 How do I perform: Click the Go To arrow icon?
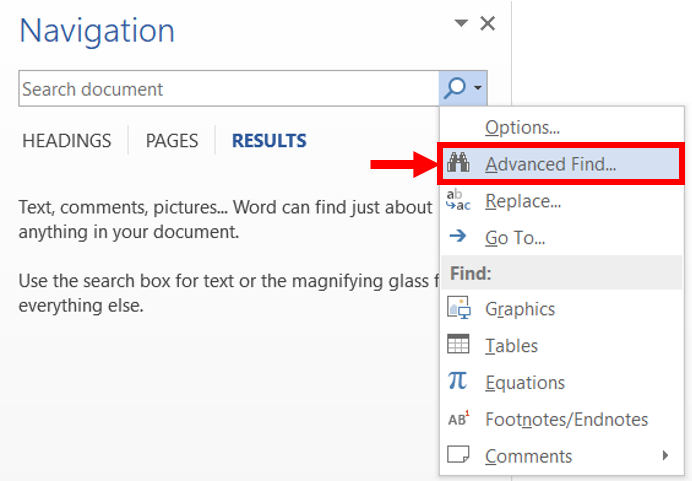tap(458, 236)
